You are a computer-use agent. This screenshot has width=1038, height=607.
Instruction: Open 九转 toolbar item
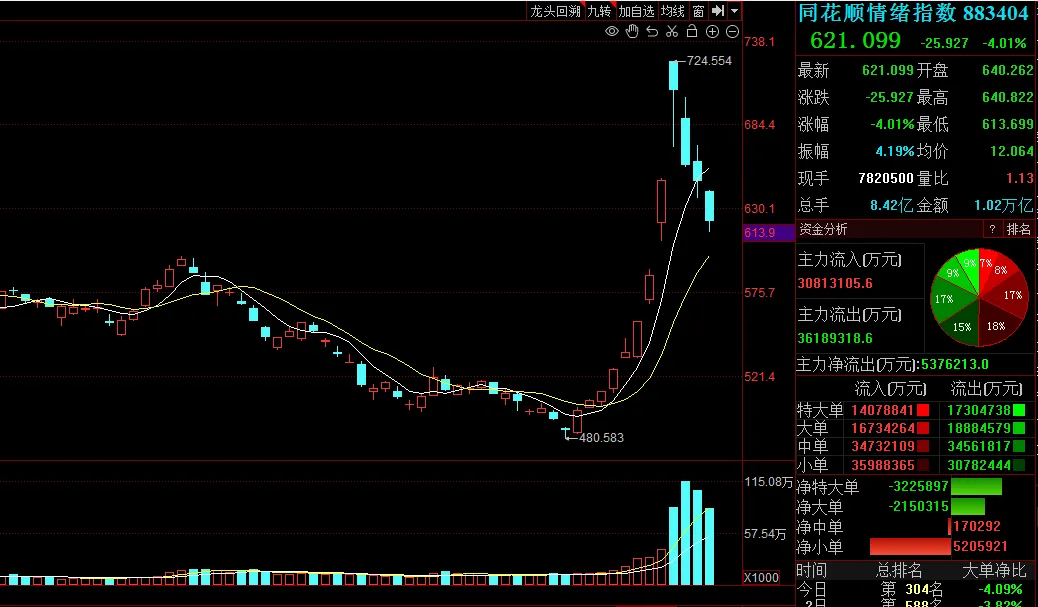(x=599, y=11)
